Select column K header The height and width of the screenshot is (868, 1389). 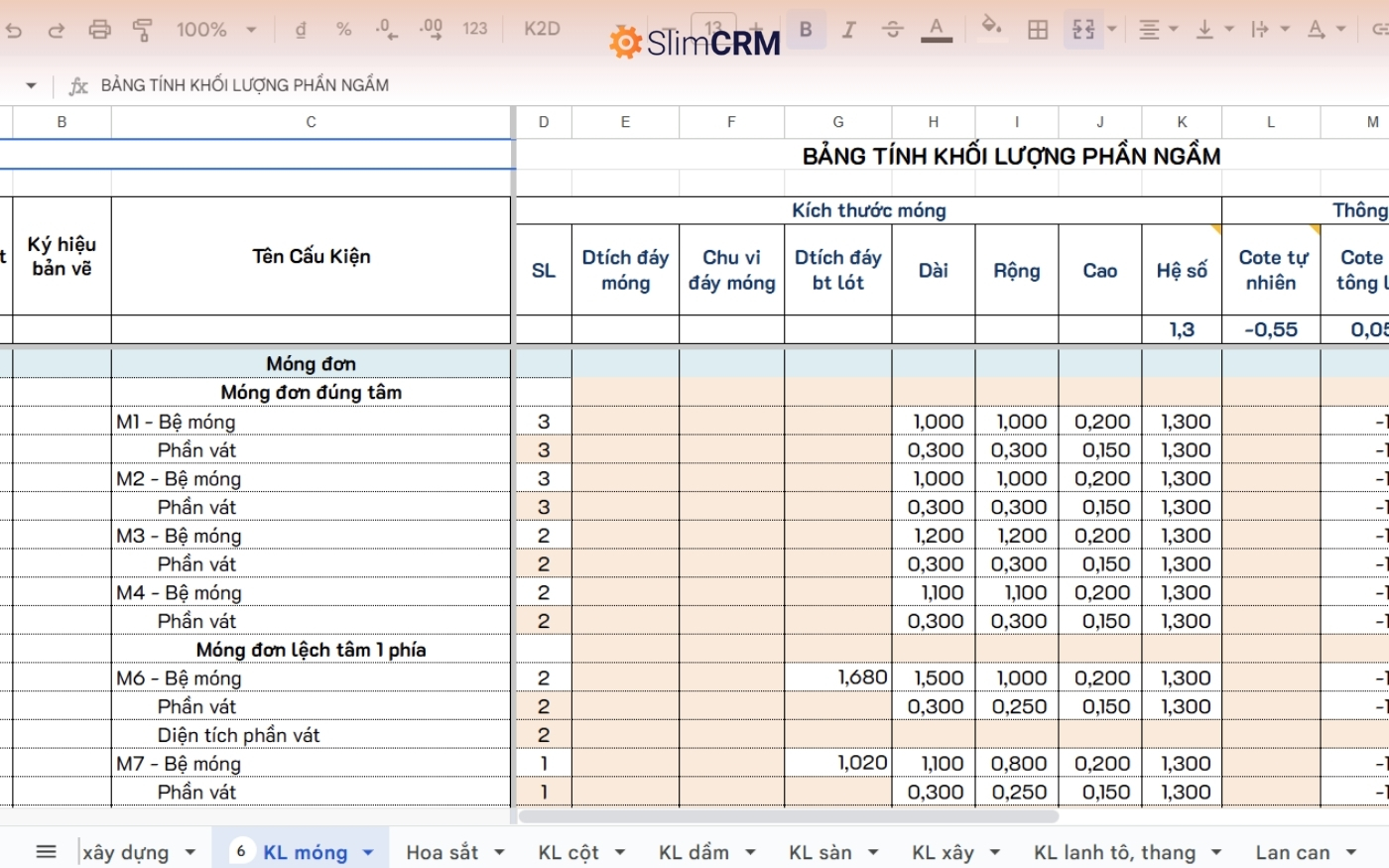(1183, 122)
